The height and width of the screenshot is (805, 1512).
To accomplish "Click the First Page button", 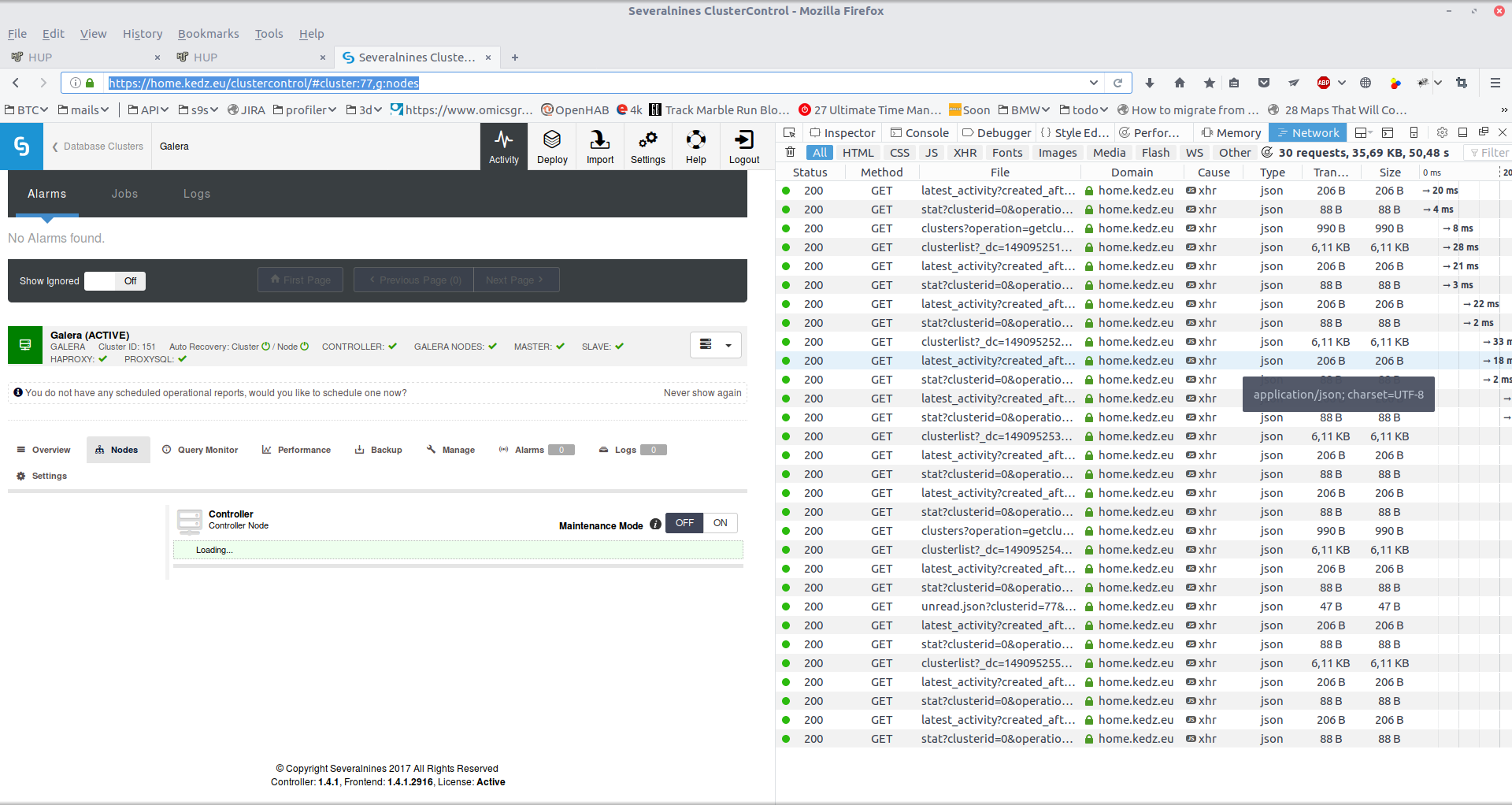I will (300, 280).
